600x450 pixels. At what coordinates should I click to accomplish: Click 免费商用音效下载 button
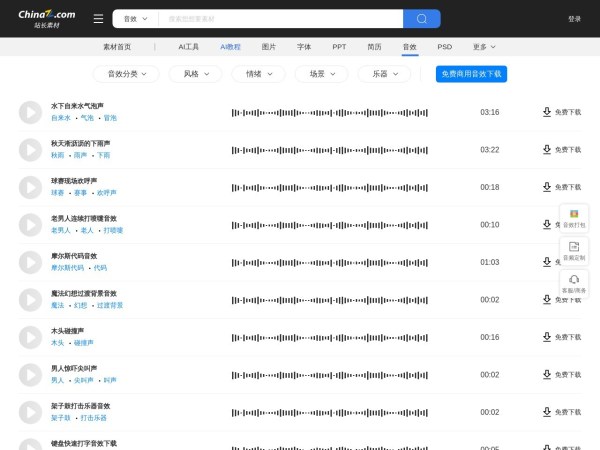coord(471,74)
